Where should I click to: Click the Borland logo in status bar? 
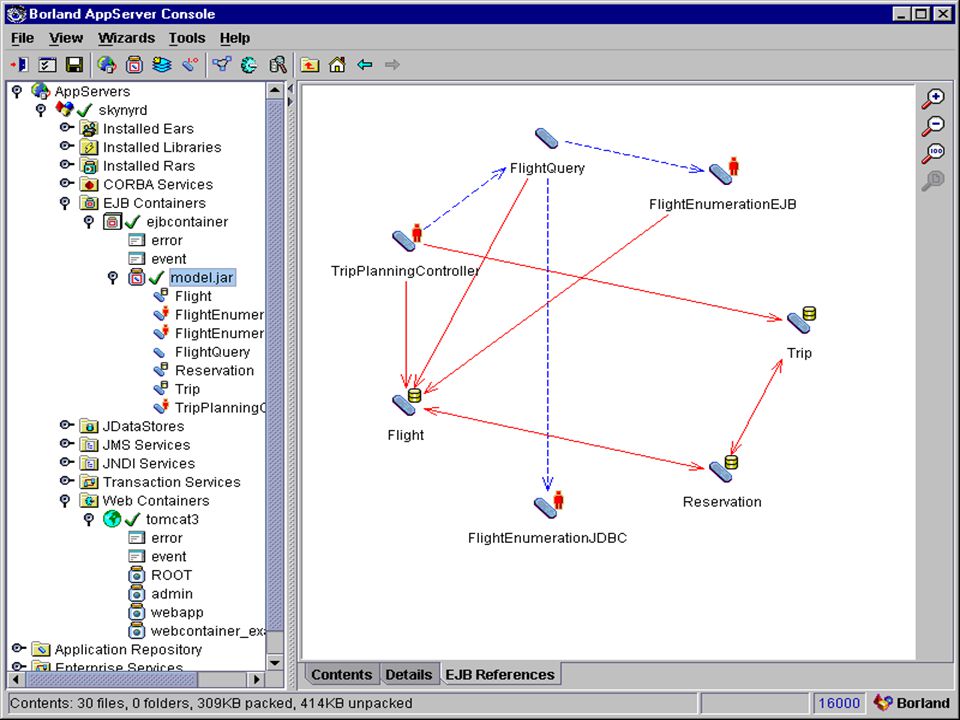coord(911,703)
